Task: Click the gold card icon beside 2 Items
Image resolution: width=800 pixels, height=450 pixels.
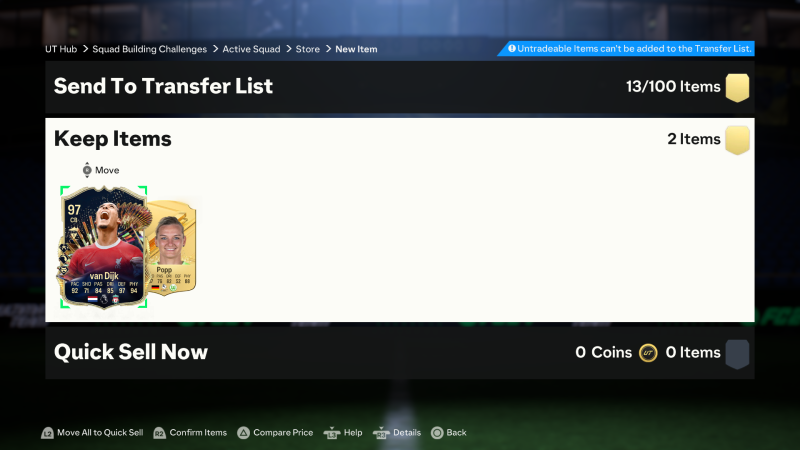Action: tap(737, 140)
